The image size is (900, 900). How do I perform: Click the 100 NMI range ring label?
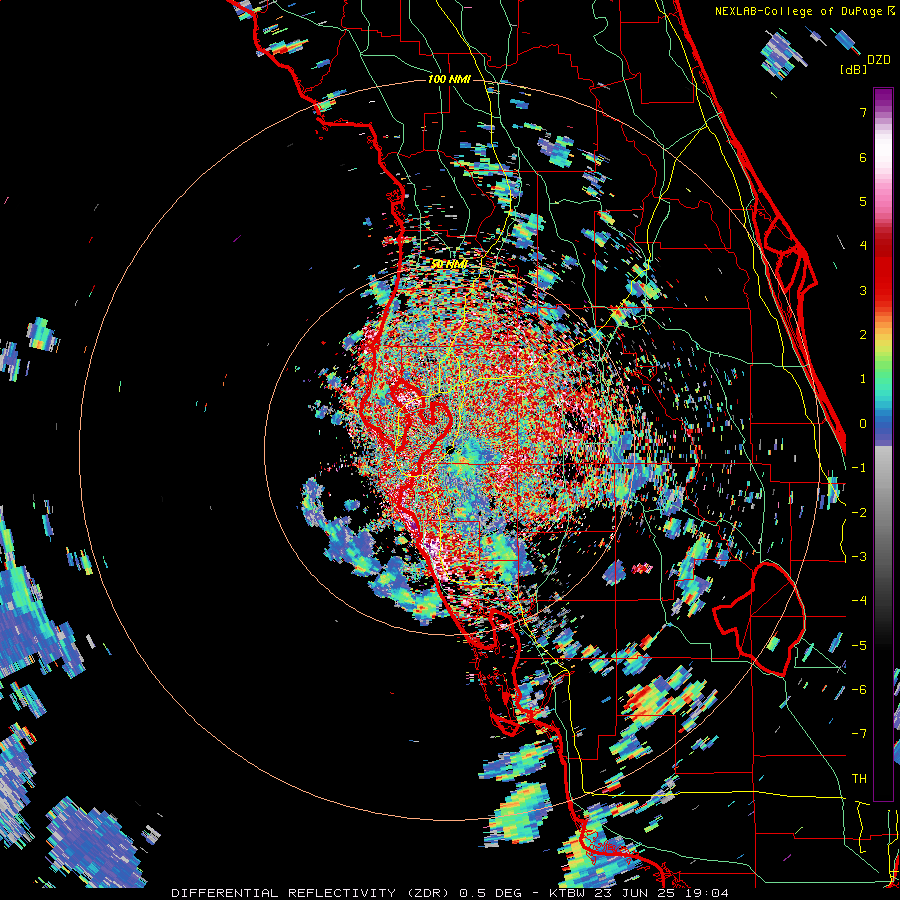tap(449, 79)
